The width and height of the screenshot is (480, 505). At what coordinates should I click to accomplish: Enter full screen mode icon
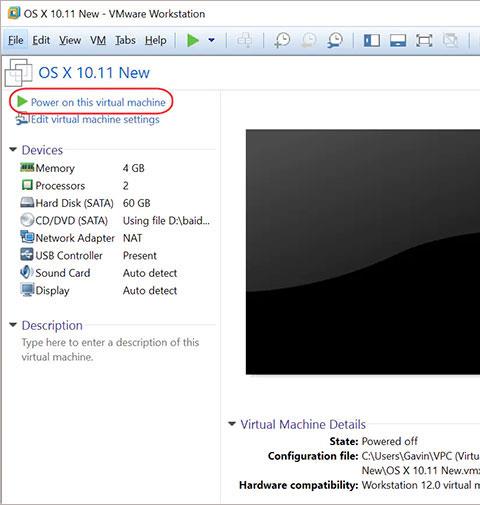(424, 41)
